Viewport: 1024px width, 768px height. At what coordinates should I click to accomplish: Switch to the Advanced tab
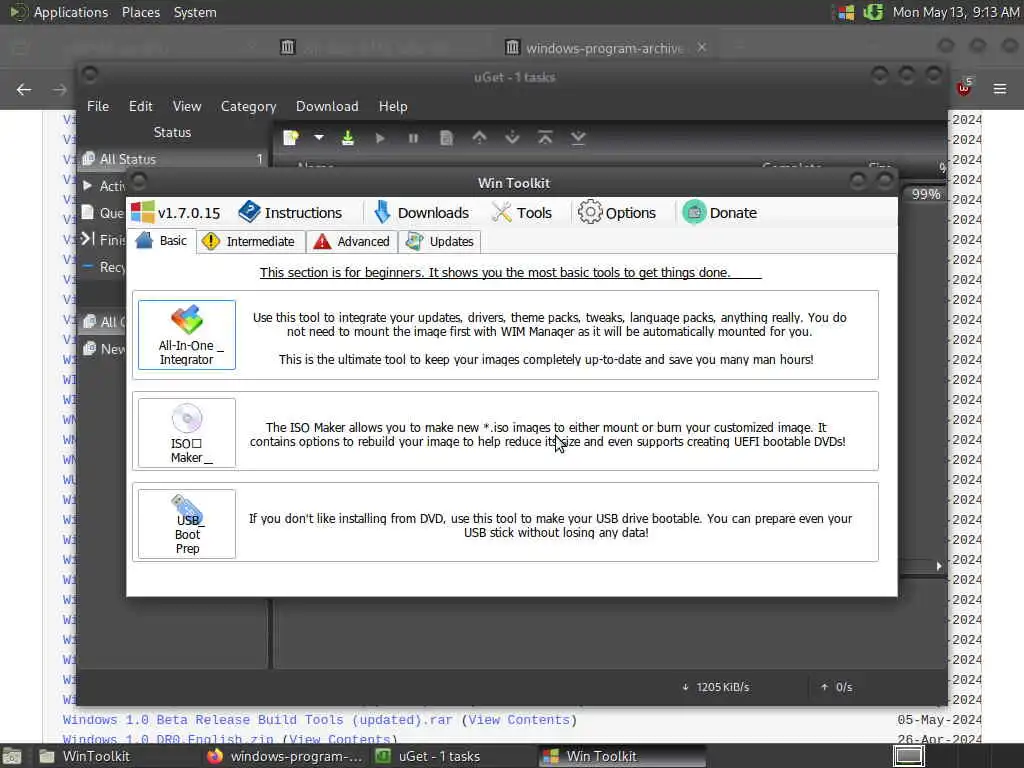tap(351, 242)
